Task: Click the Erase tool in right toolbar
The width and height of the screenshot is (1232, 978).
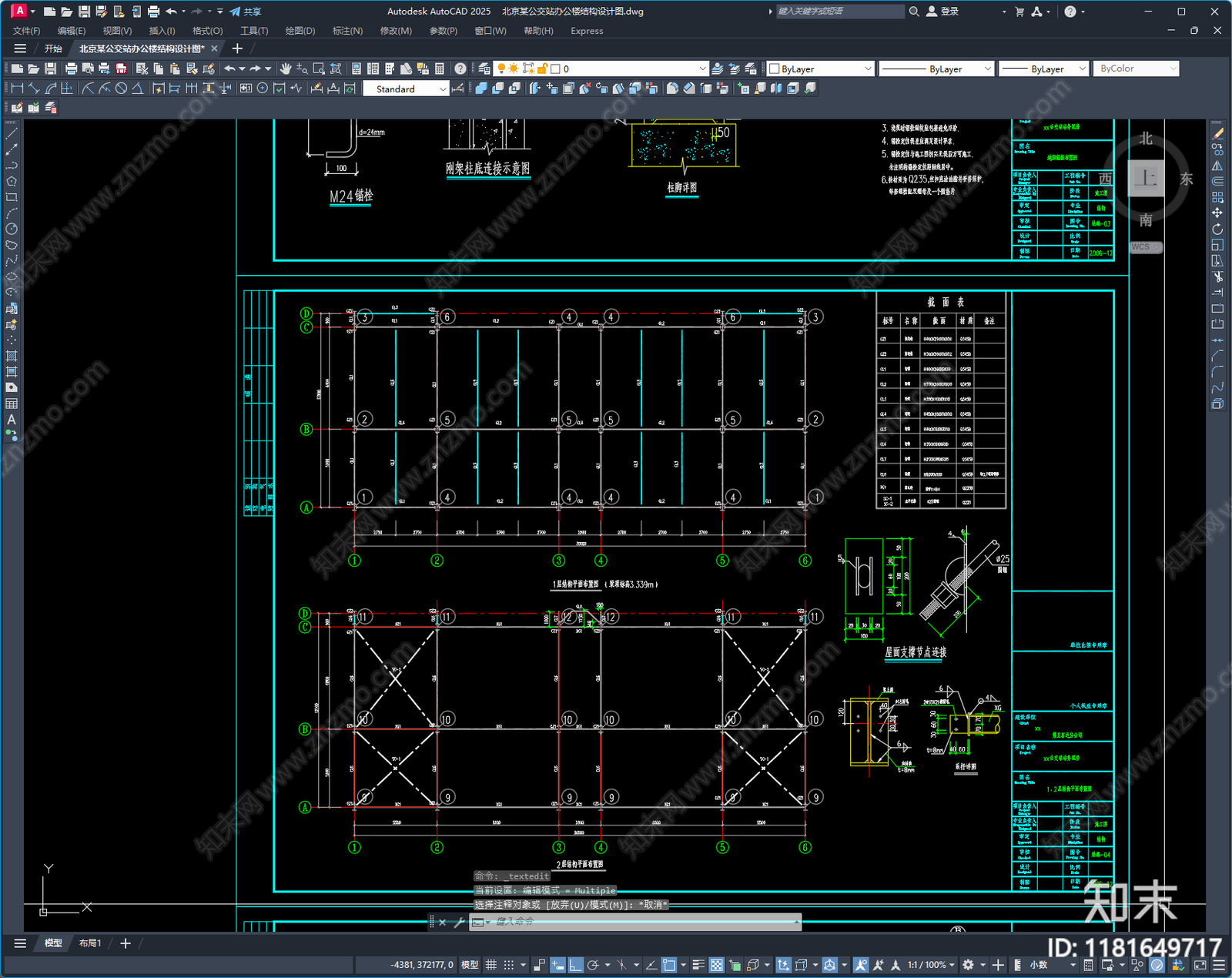Action: click(1217, 133)
